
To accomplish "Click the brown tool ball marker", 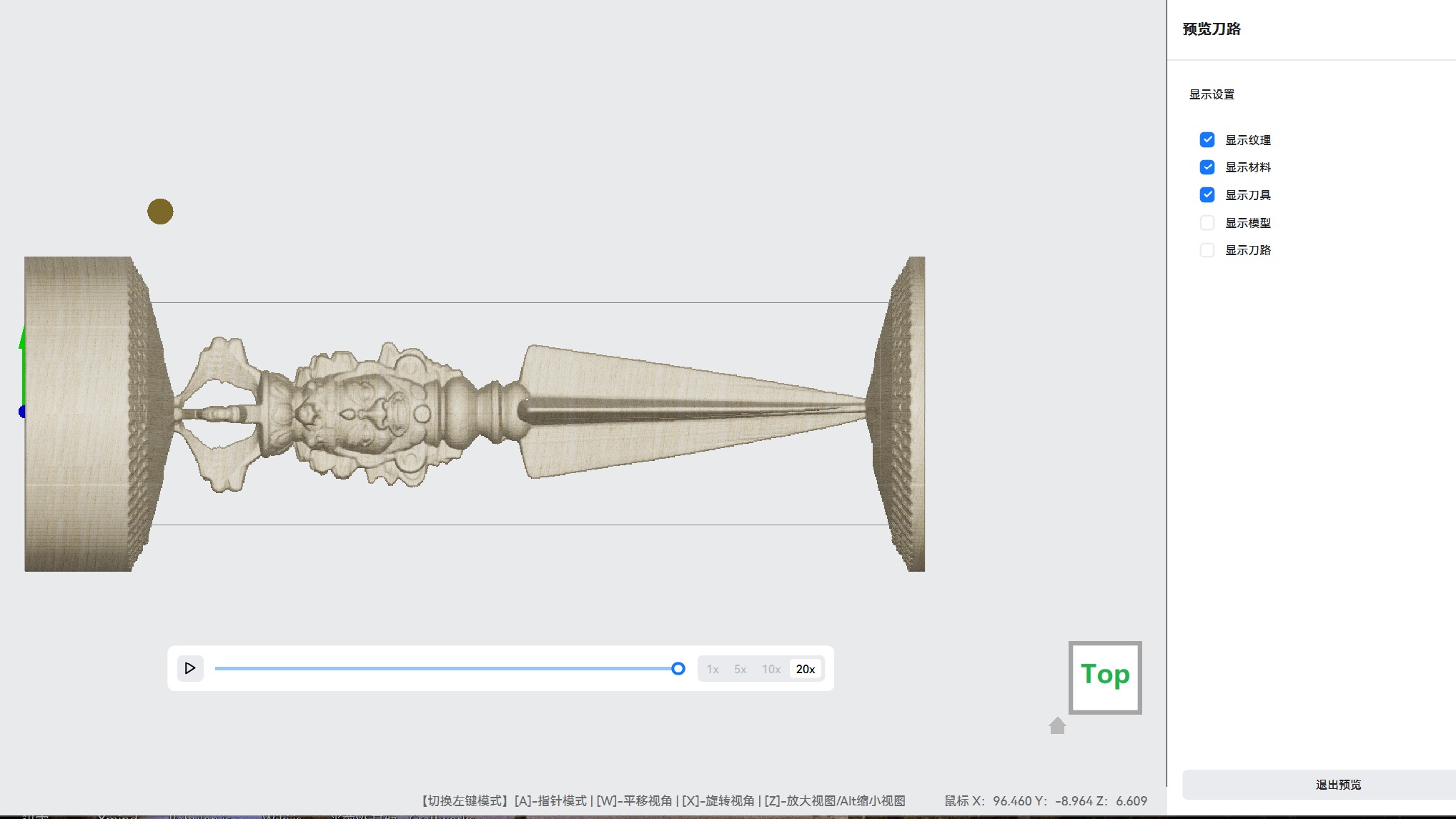I will pos(160,212).
